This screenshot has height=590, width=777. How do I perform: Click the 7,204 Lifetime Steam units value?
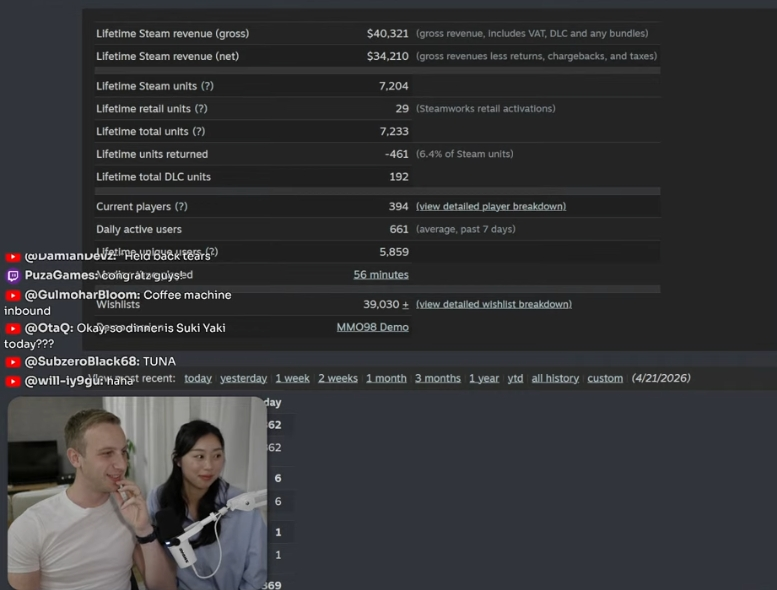[x=393, y=86]
